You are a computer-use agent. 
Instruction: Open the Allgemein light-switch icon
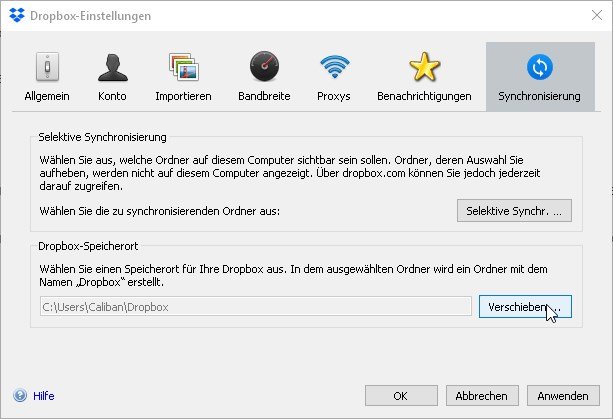(x=47, y=67)
